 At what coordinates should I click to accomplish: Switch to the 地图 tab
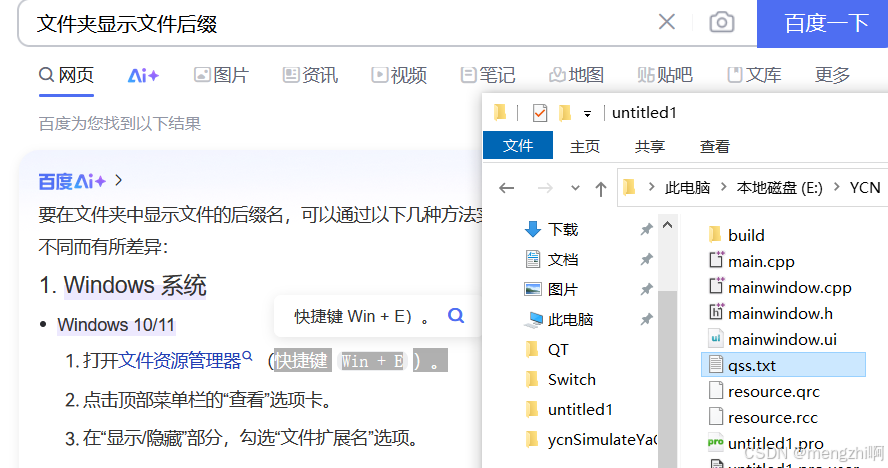coord(577,75)
